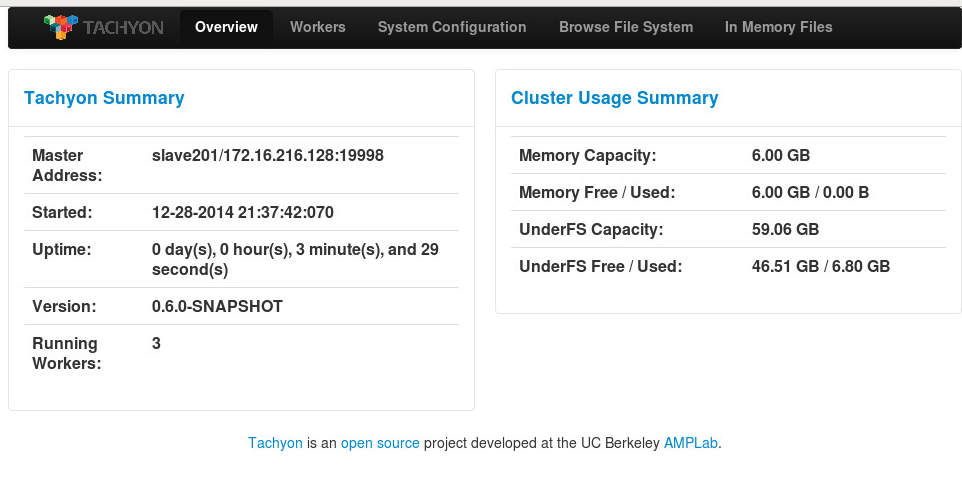
Task: Select the master address slave201/172.16.216.128:19998
Action: [x=267, y=155]
